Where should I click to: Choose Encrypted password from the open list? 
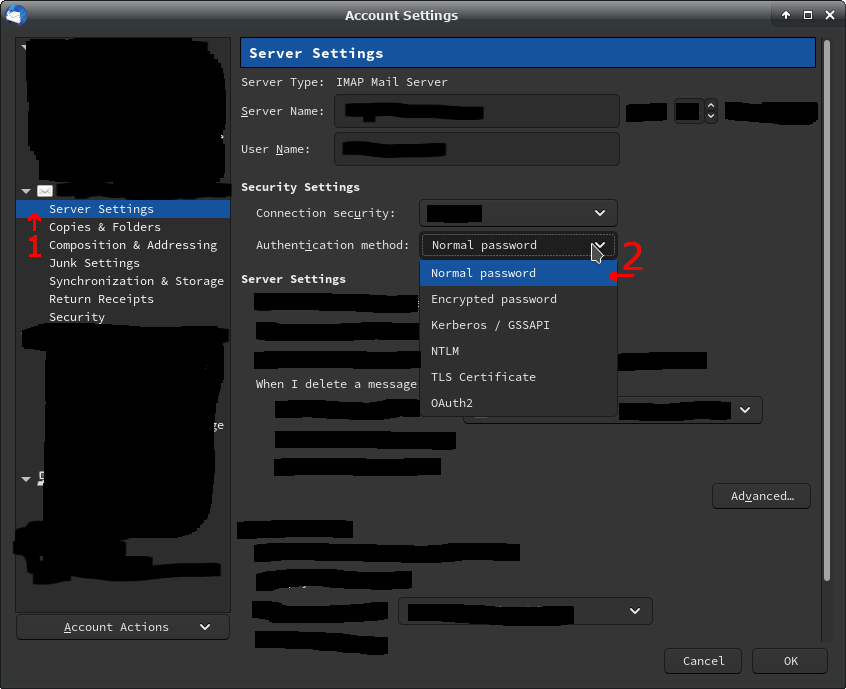pyautogui.click(x=494, y=299)
